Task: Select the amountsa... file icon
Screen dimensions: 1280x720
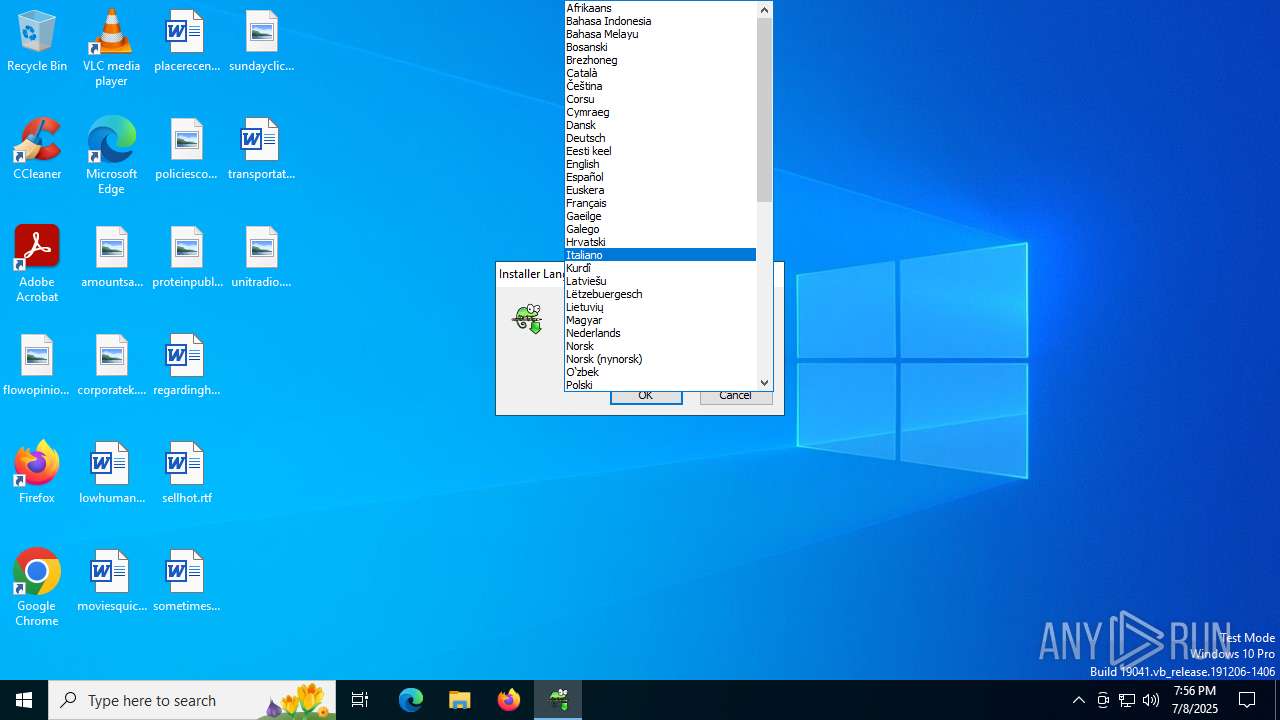Action: pos(111,258)
